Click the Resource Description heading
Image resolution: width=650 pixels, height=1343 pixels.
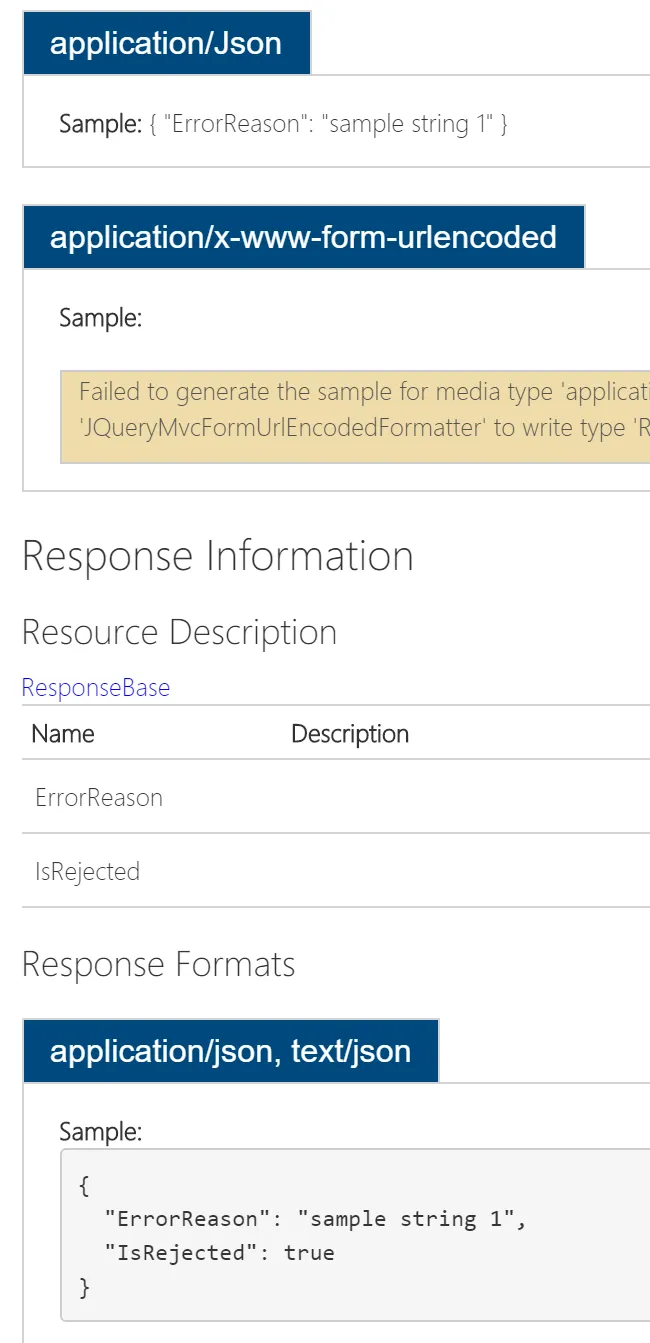(179, 632)
